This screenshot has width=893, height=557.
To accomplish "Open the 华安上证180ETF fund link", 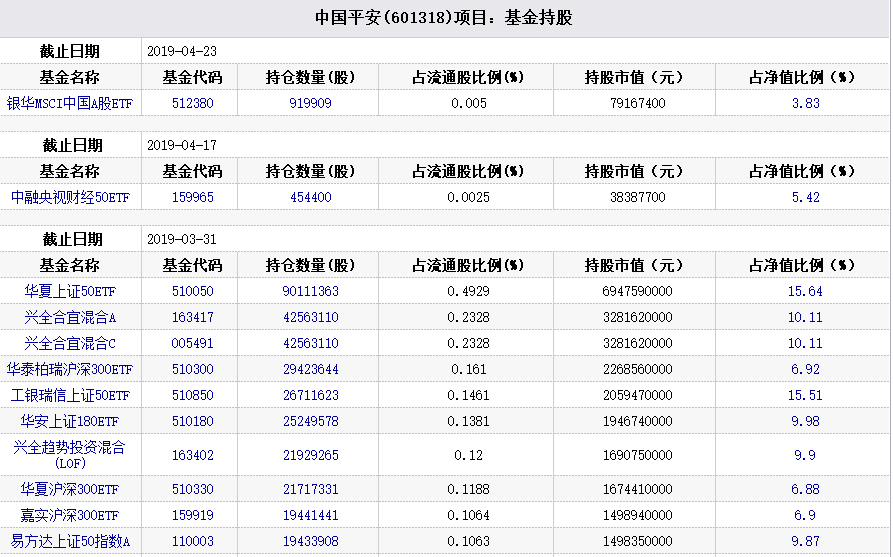I will pos(69,422).
